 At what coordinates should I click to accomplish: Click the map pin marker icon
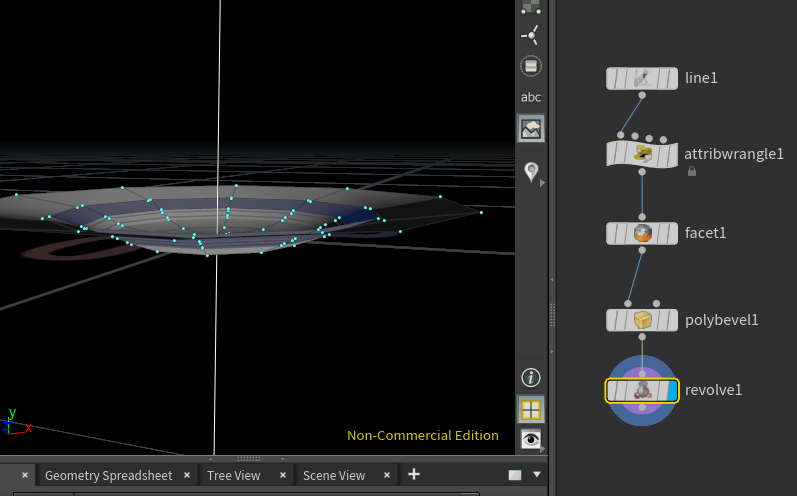coord(531,172)
